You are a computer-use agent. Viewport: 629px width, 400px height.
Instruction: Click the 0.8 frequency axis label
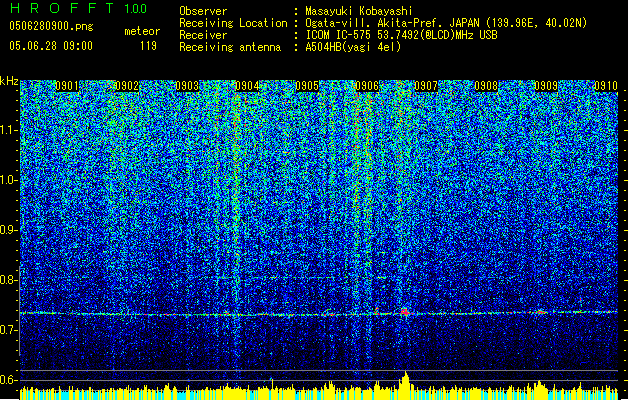(7, 280)
